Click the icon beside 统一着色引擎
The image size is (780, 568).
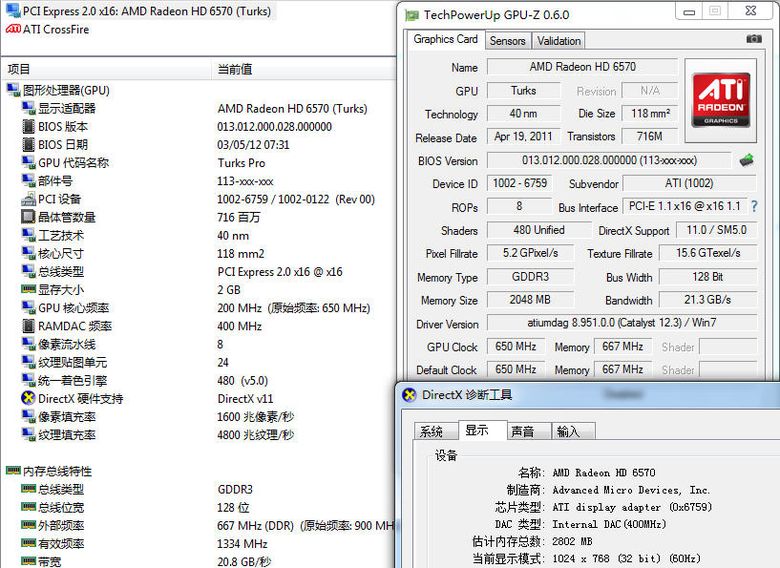click(28, 380)
